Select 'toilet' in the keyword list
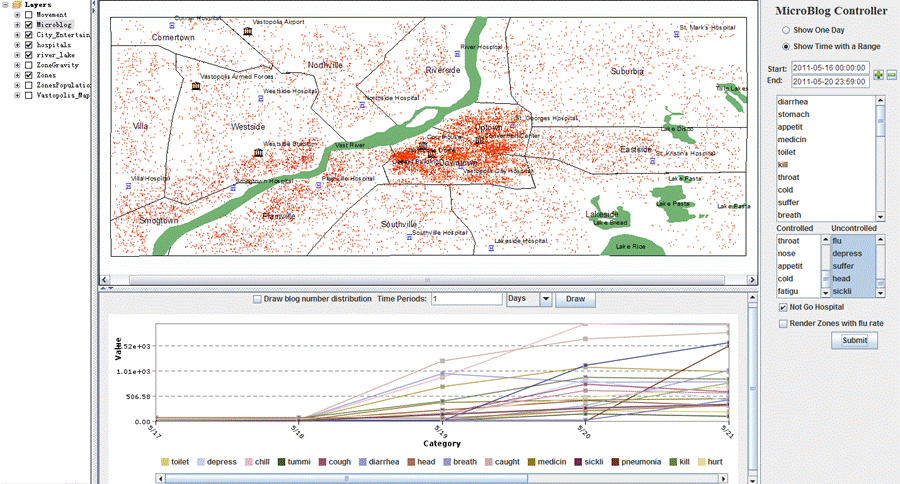 (826, 152)
